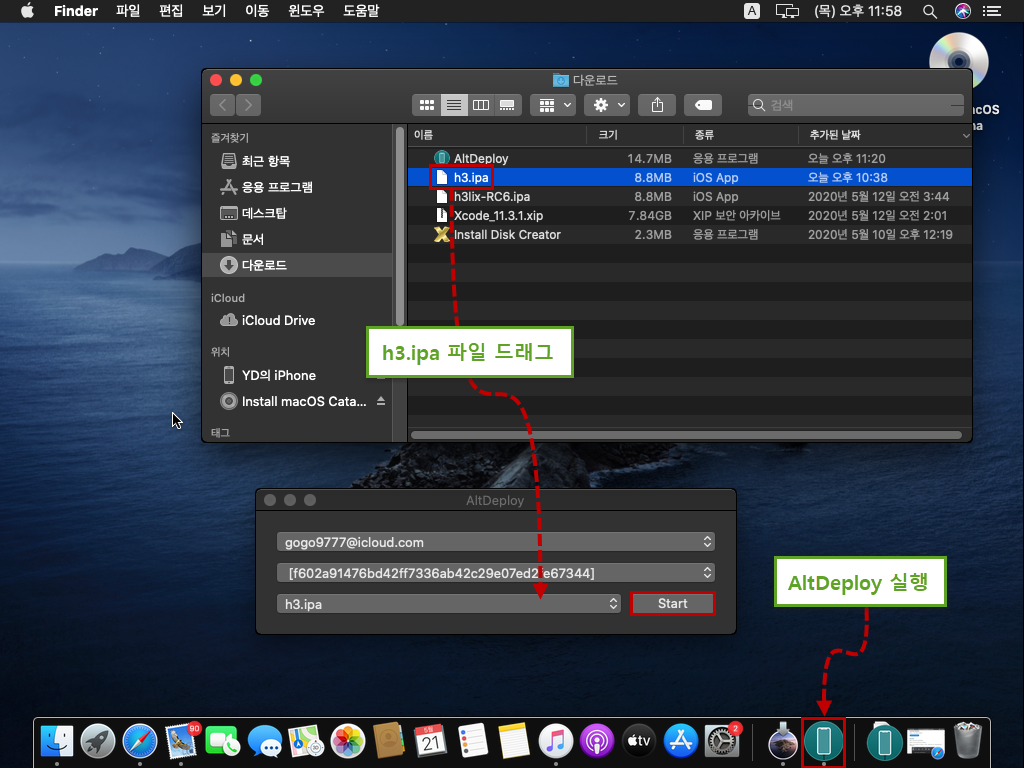
Task: Switch Finder to gallery view
Action: pos(507,105)
